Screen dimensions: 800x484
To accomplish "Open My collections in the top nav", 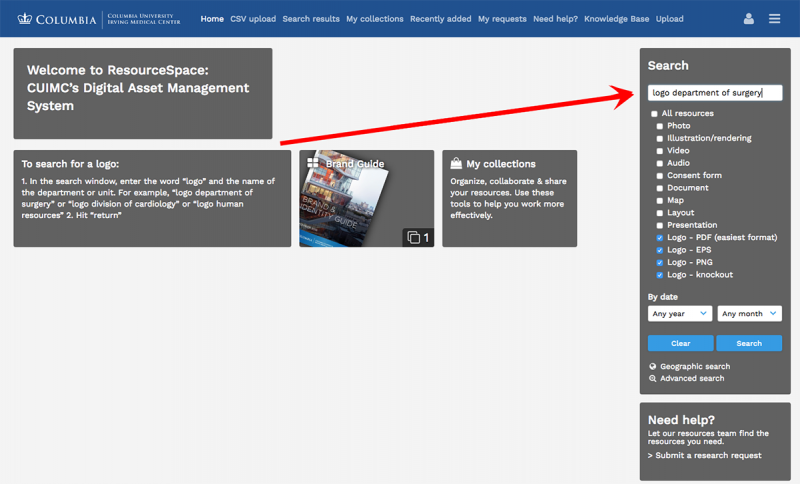I will pos(374,19).
